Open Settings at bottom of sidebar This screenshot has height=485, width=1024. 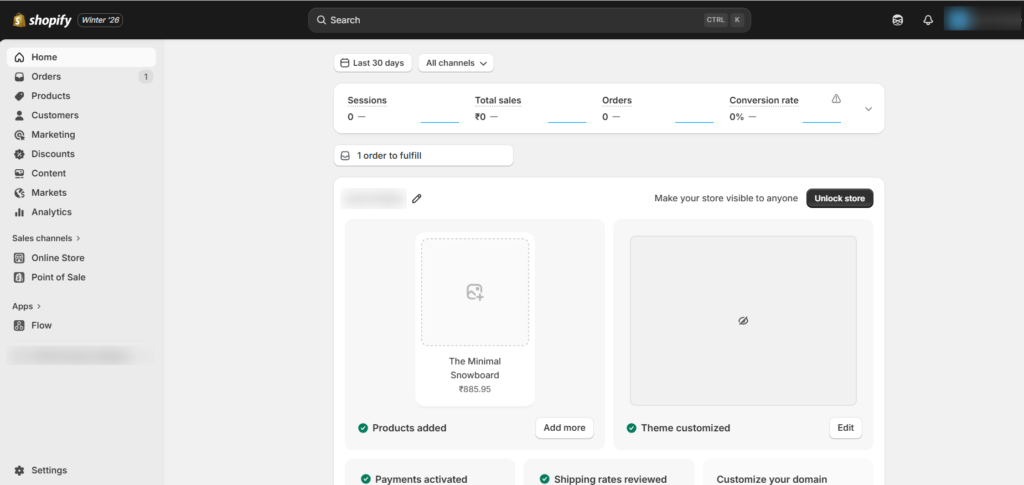pyautogui.click(x=48, y=470)
